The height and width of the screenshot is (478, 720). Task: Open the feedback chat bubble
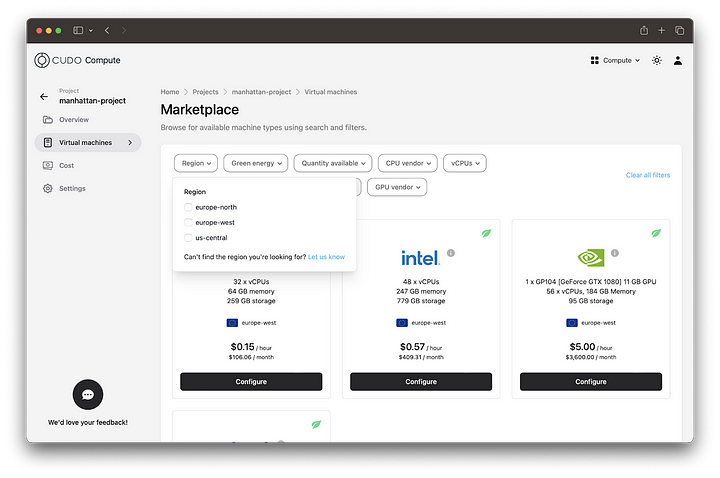(x=88, y=394)
